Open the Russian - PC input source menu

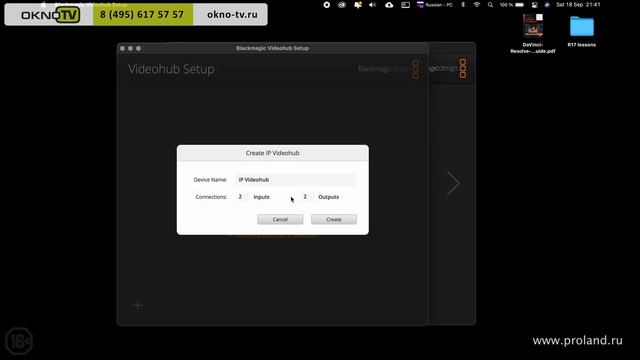(435, 5)
